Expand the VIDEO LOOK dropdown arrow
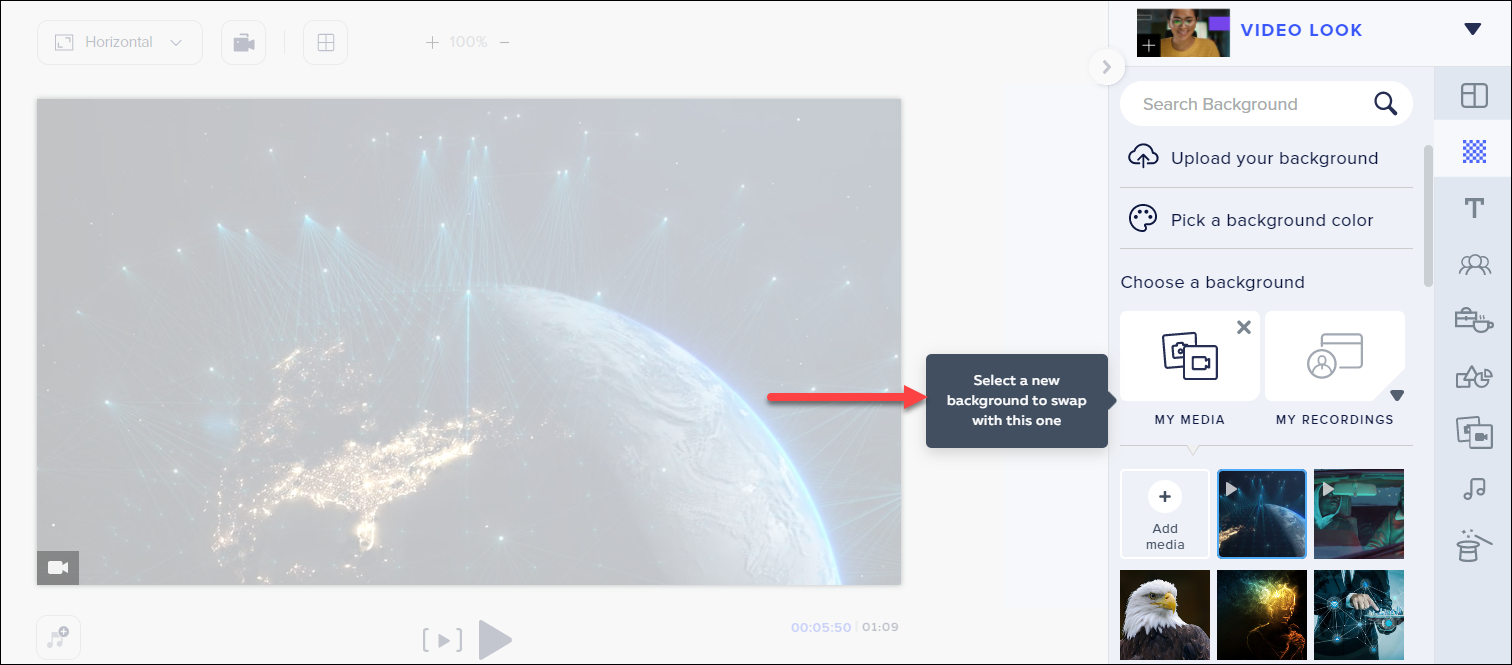This screenshot has width=1512, height=665. click(x=1472, y=30)
